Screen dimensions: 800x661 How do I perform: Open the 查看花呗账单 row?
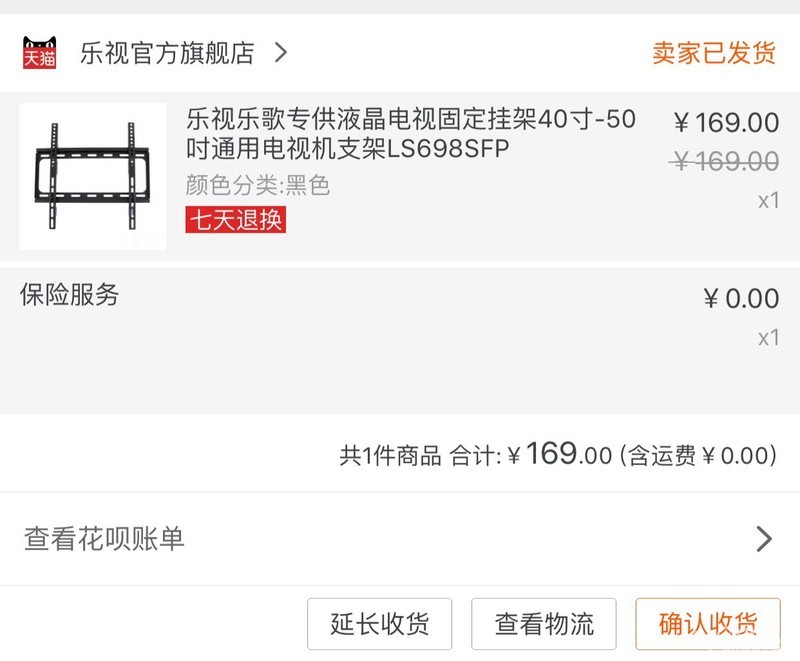(400, 539)
